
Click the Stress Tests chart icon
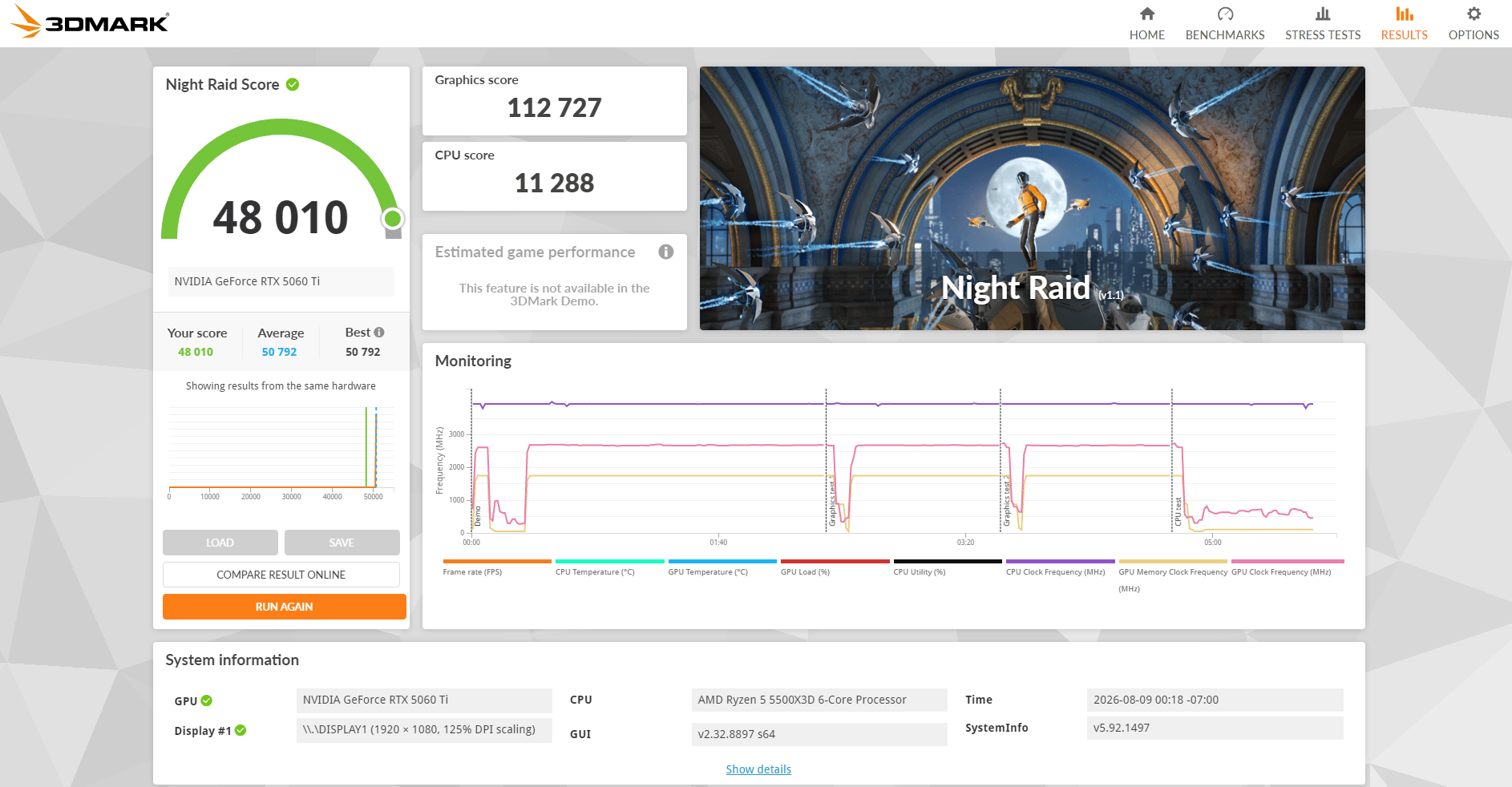click(x=1323, y=14)
